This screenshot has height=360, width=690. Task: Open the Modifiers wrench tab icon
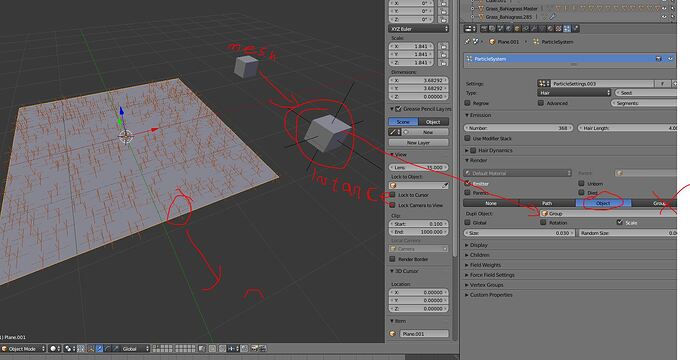point(534,29)
